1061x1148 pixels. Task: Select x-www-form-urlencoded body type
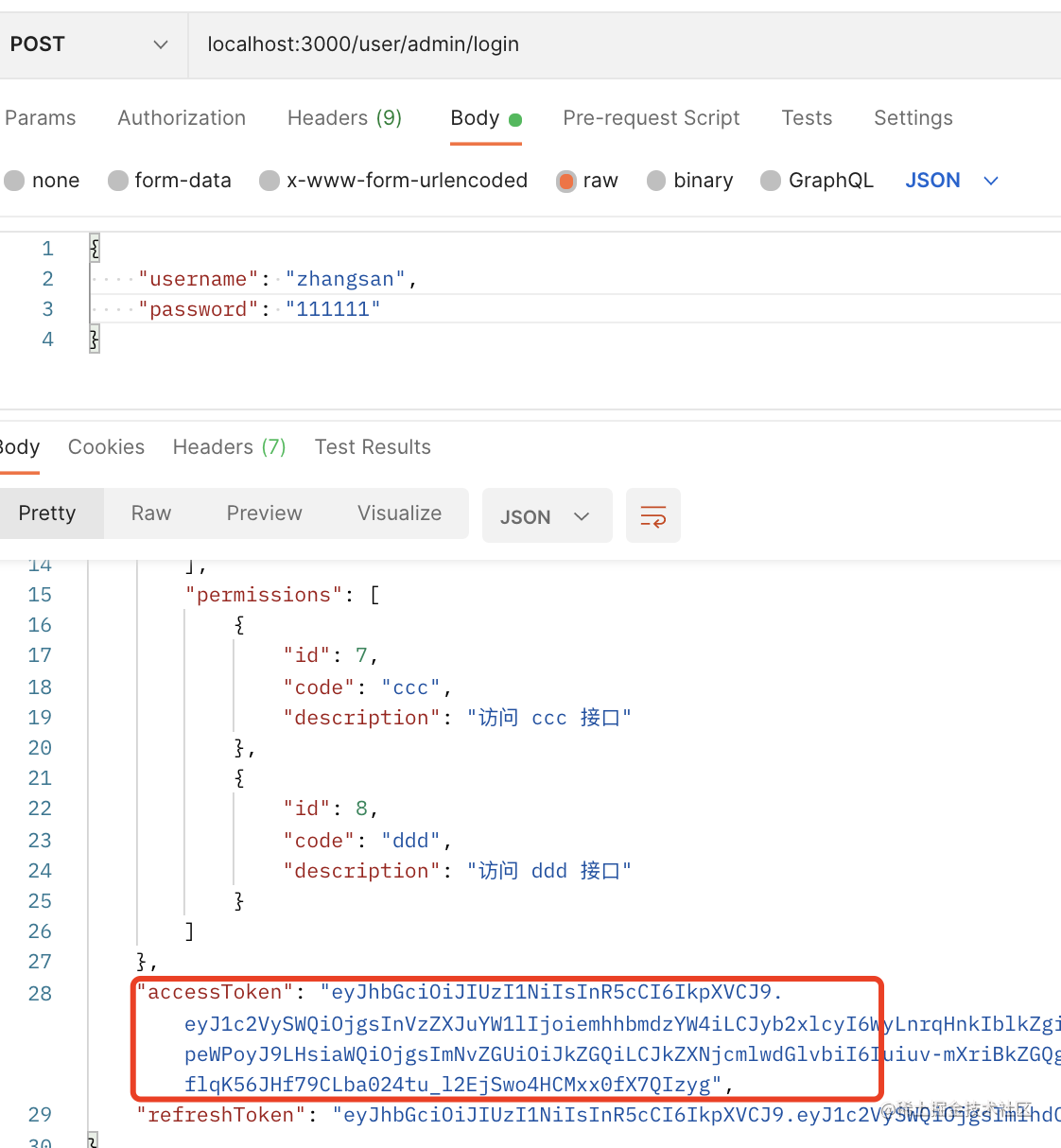(x=270, y=181)
